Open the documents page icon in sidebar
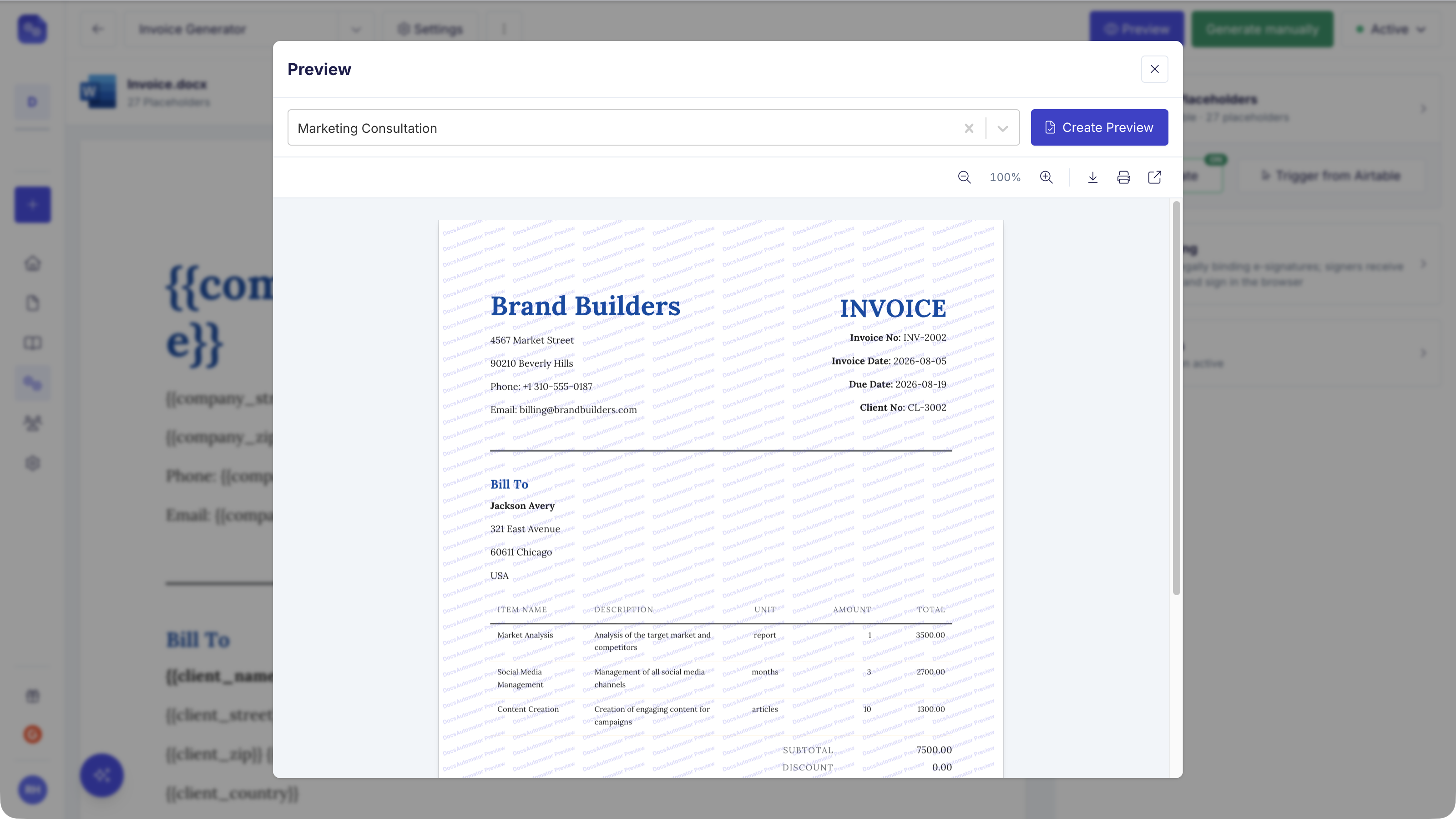The height and width of the screenshot is (819, 1456). [x=33, y=303]
